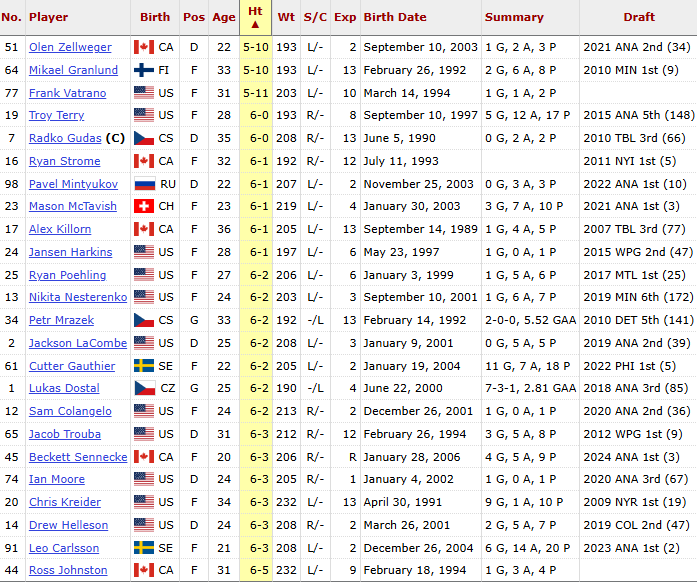This screenshot has width=697, height=582.
Task: Click Finland flag in Mikael Granlund row
Action: tap(144, 70)
